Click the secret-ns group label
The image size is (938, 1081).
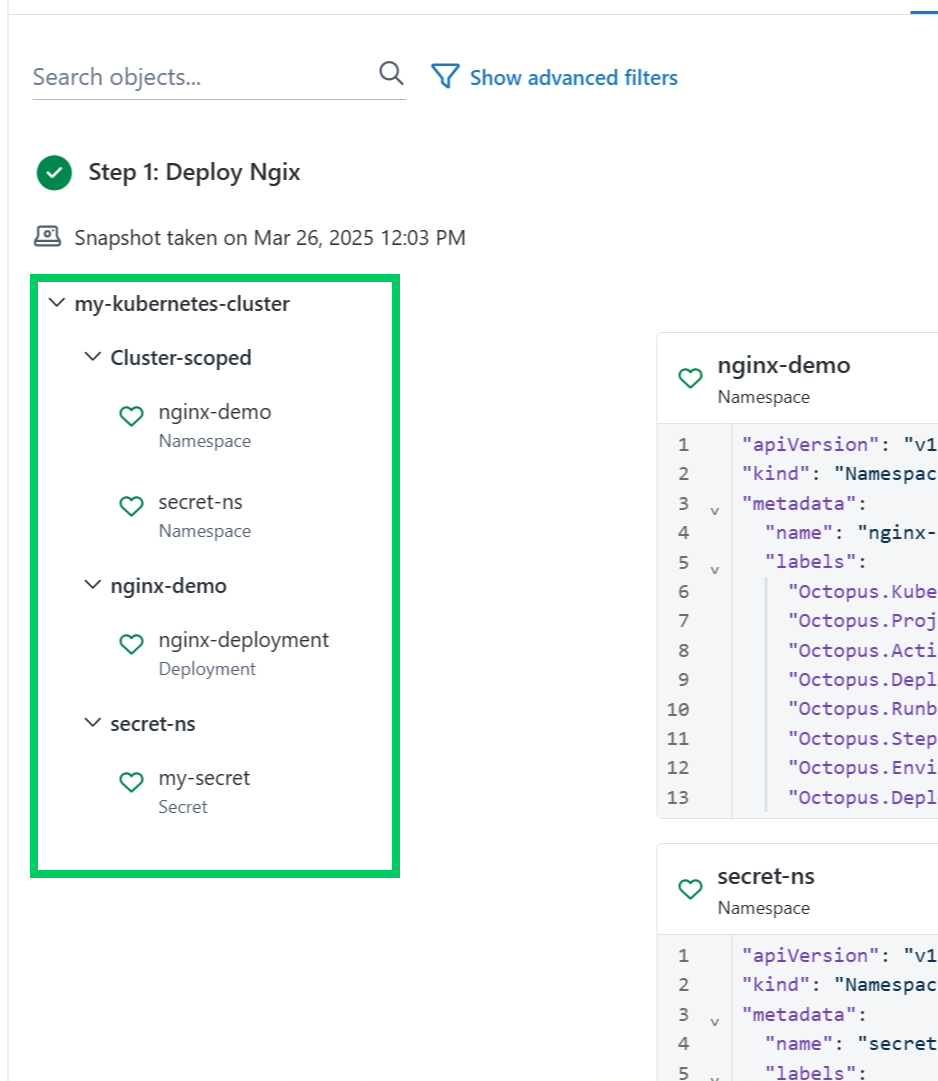pyautogui.click(x=153, y=724)
